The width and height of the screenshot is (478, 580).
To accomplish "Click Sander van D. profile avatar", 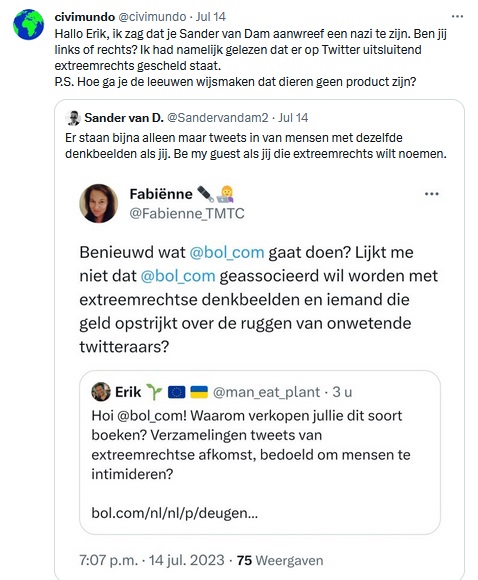I will pyautogui.click(x=73, y=118).
